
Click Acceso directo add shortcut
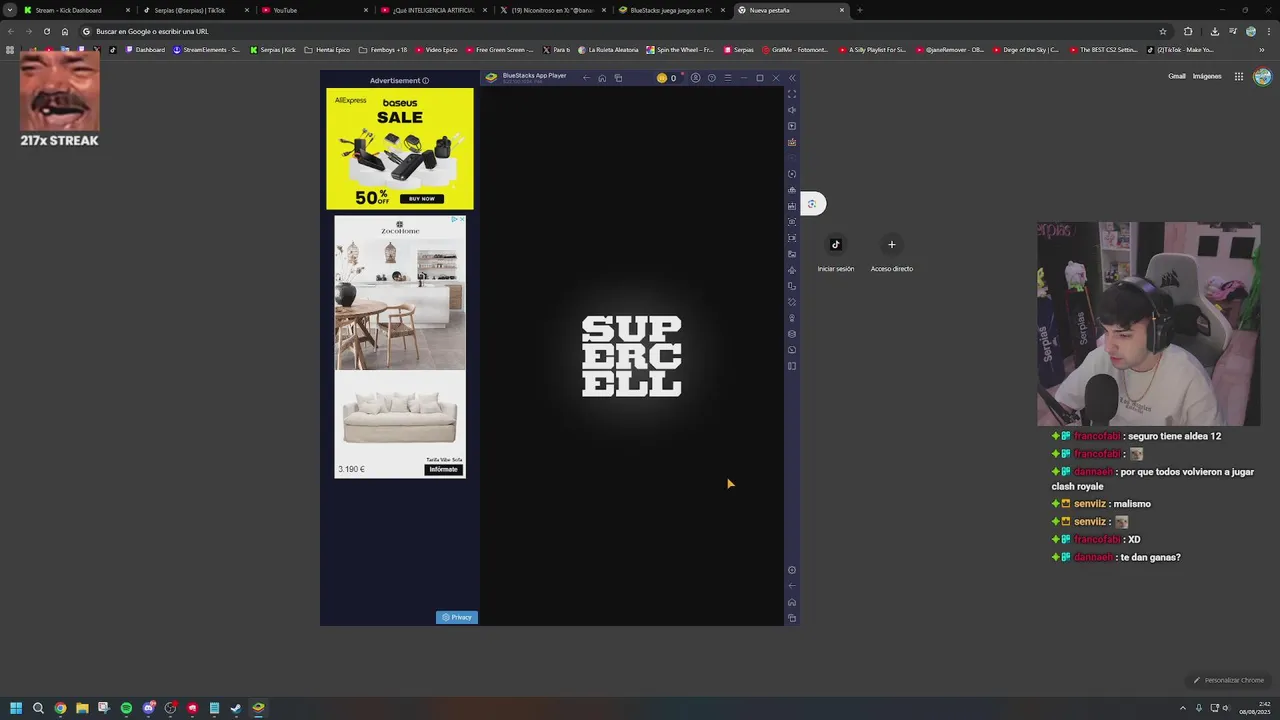pos(892,253)
